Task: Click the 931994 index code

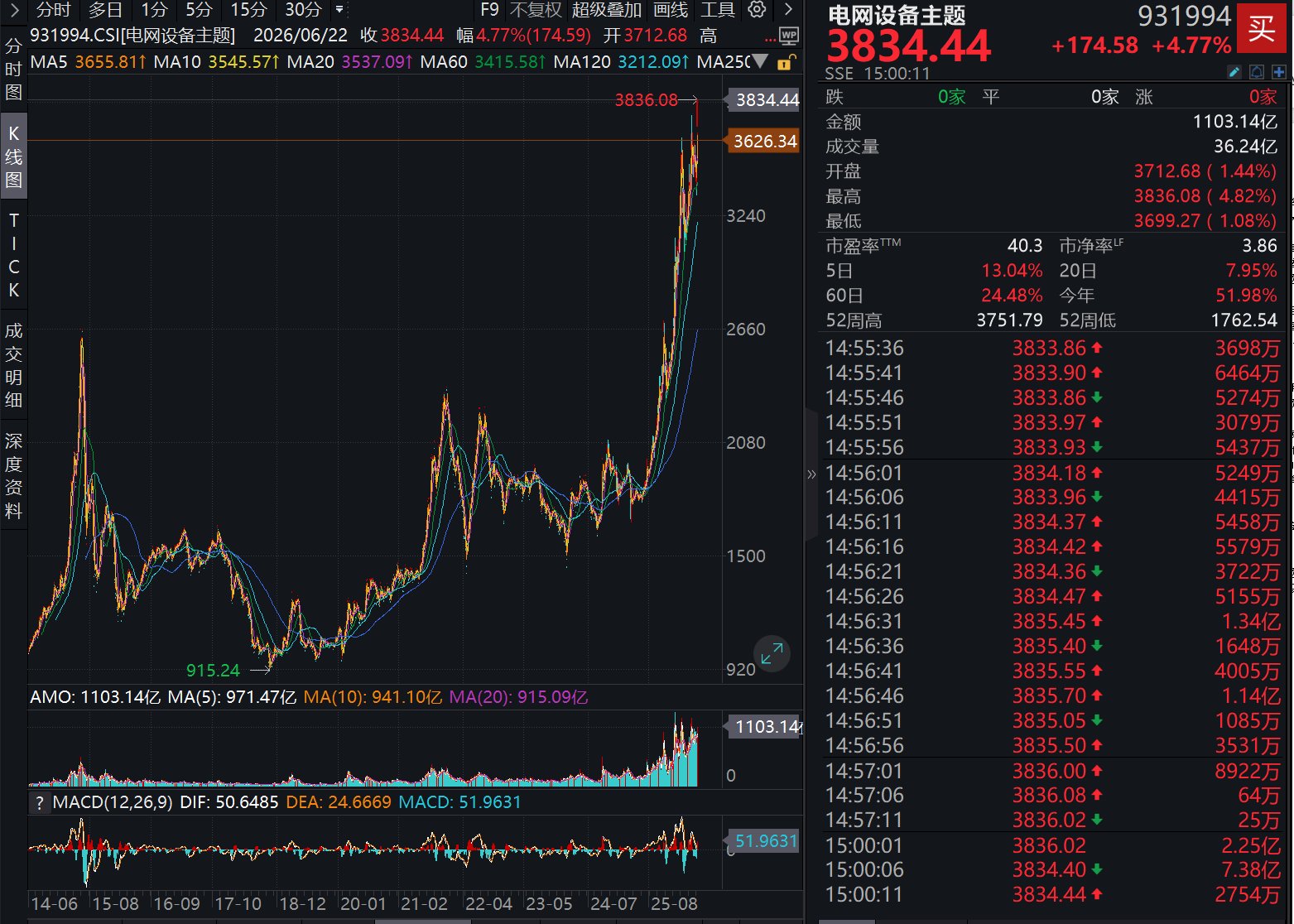Action: (1184, 16)
